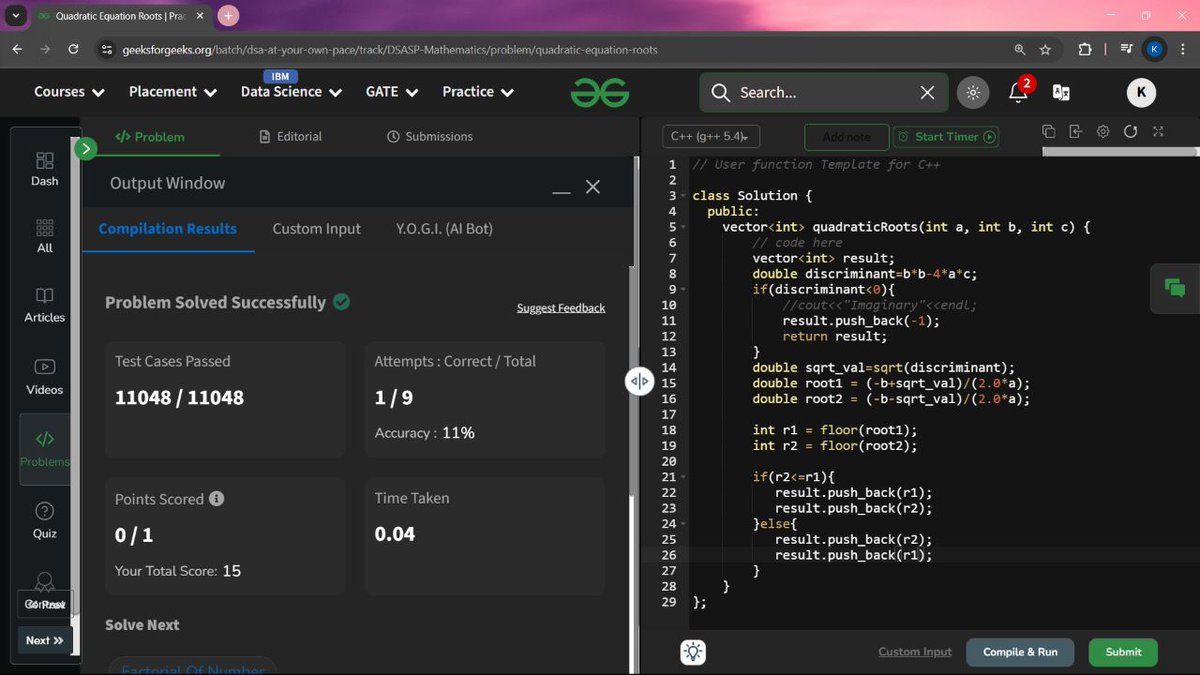Click the Suggest Feedback link
The height and width of the screenshot is (675, 1200).
point(561,308)
